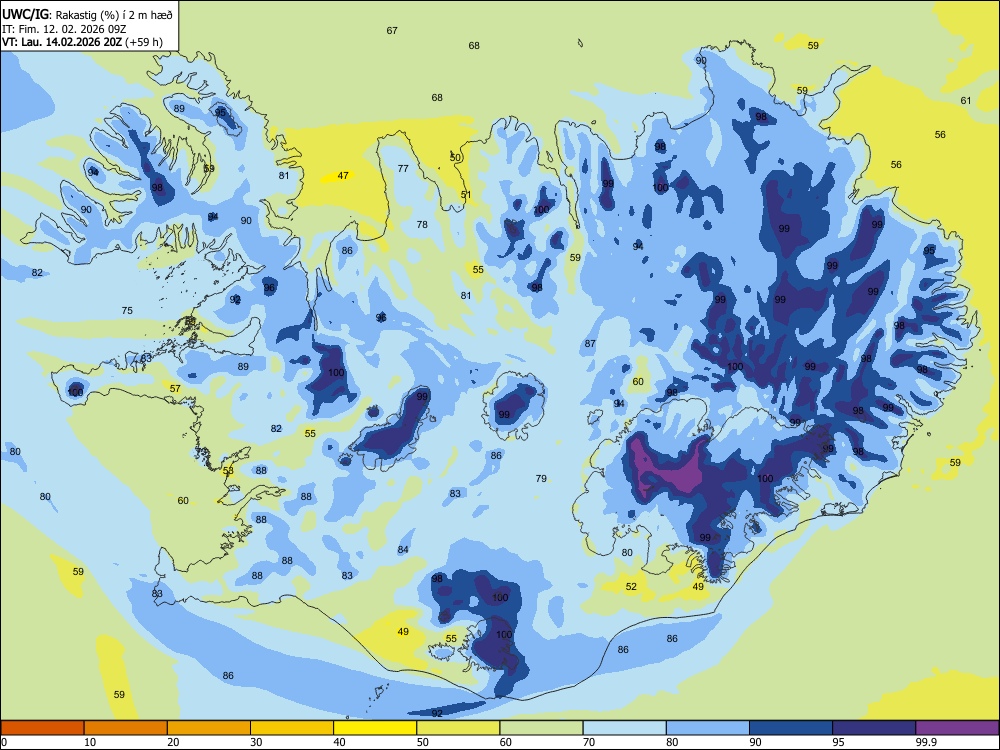
Task: Click the '84' humidity value
Action: (403, 550)
